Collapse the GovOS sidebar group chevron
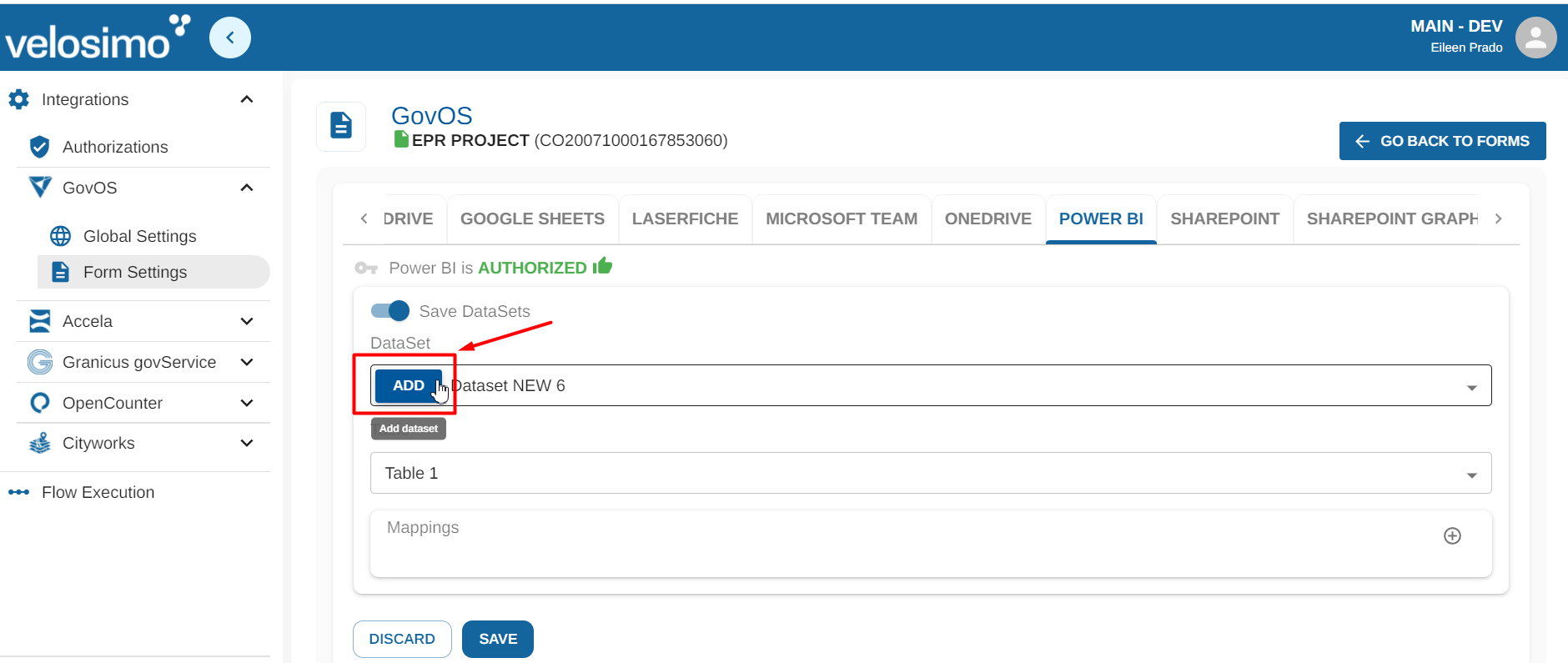This screenshot has height=663, width=1568. [x=247, y=187]
